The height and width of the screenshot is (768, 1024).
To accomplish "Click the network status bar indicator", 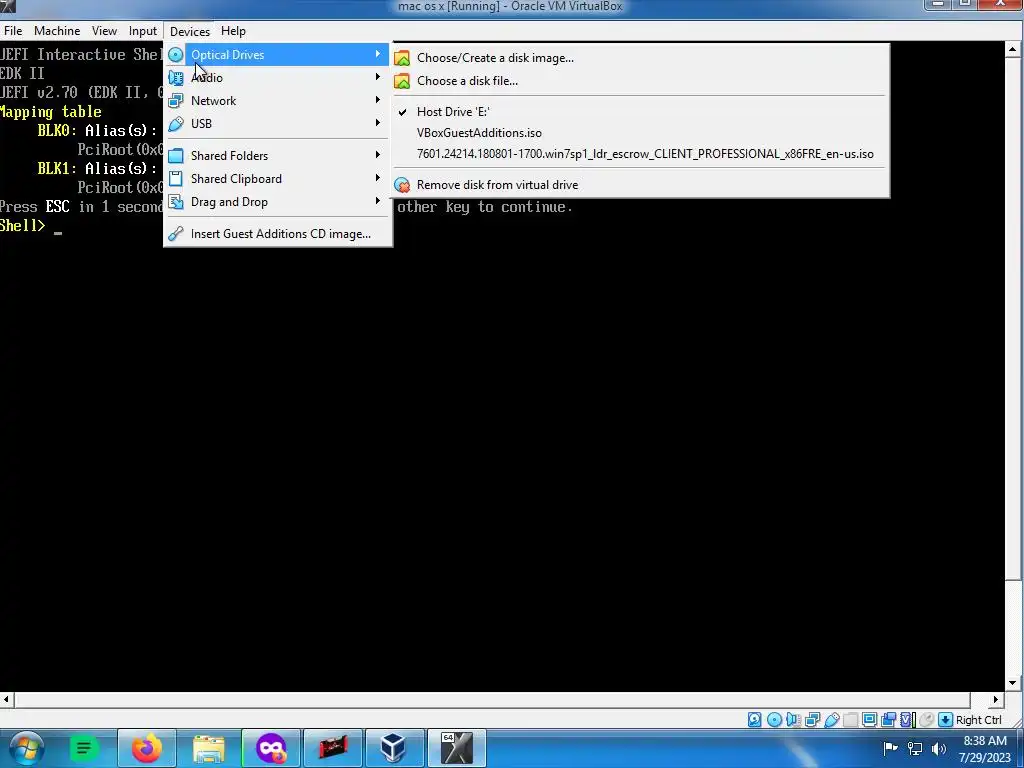I will pos(812,720).
